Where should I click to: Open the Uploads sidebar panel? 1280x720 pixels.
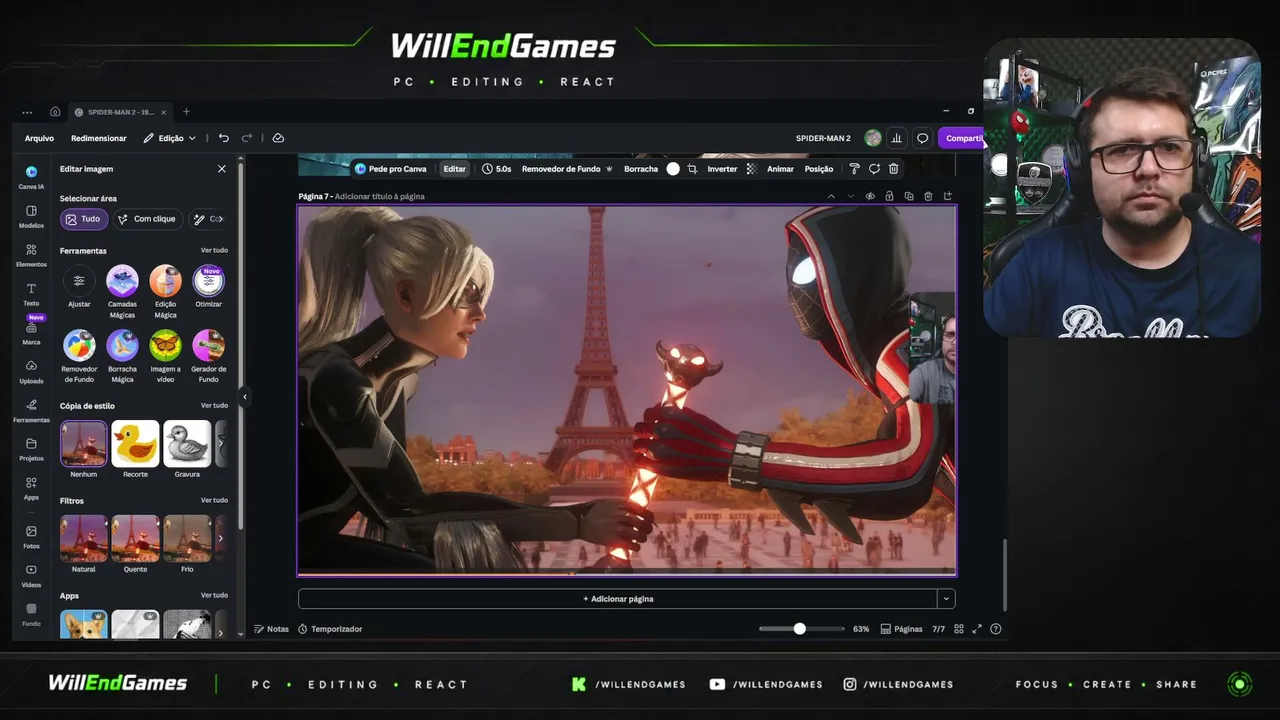point(31,372)
